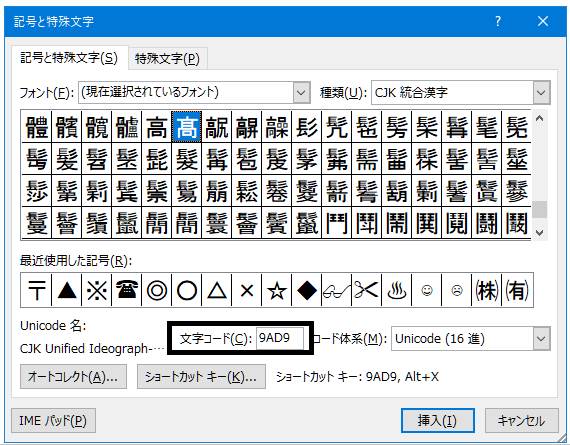
Task: Pick the postal mark 〒 symbol
Action: click(x=37, y=290)
